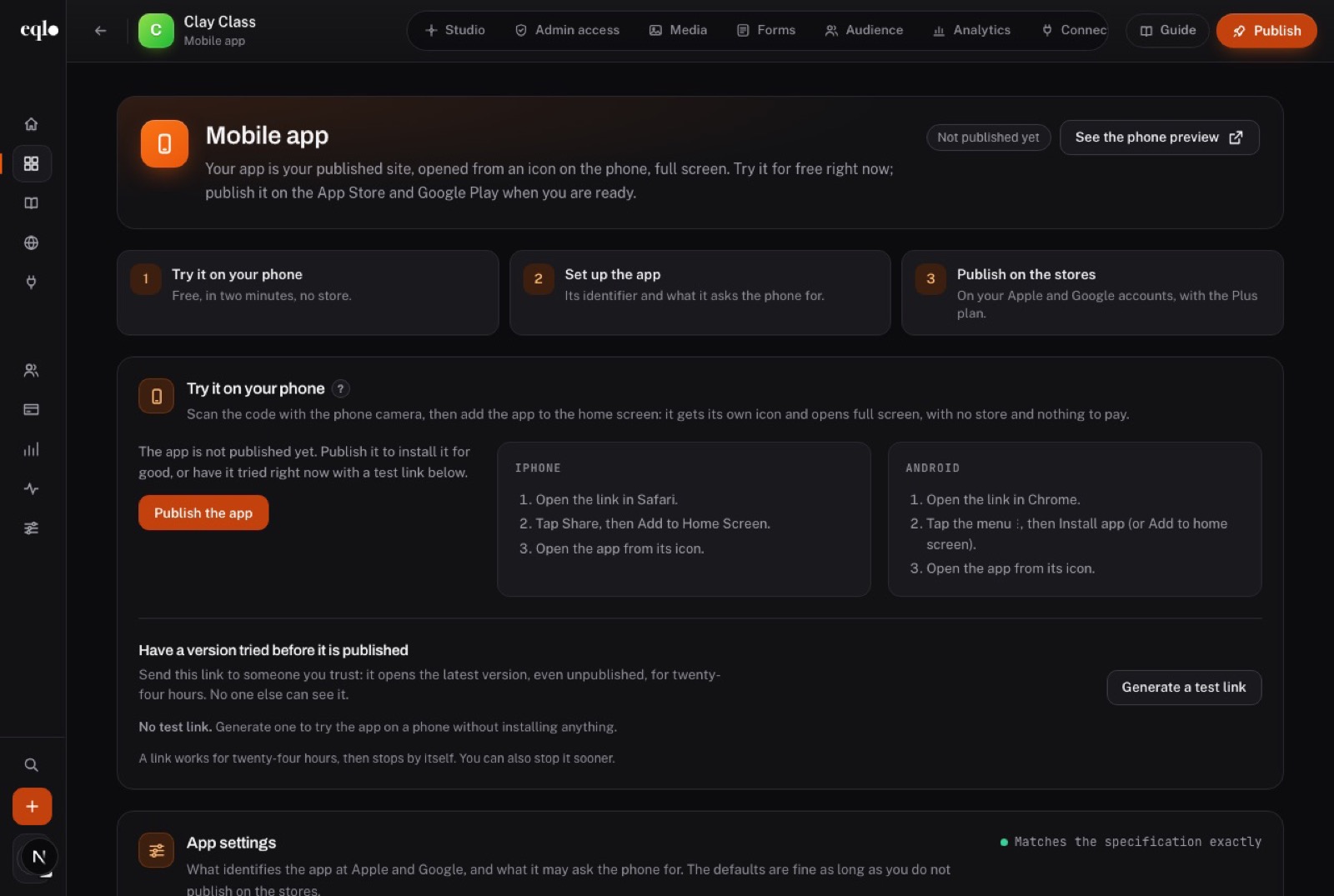
Task: Click the search magnifier icon
Action: [x=31, y=764]
